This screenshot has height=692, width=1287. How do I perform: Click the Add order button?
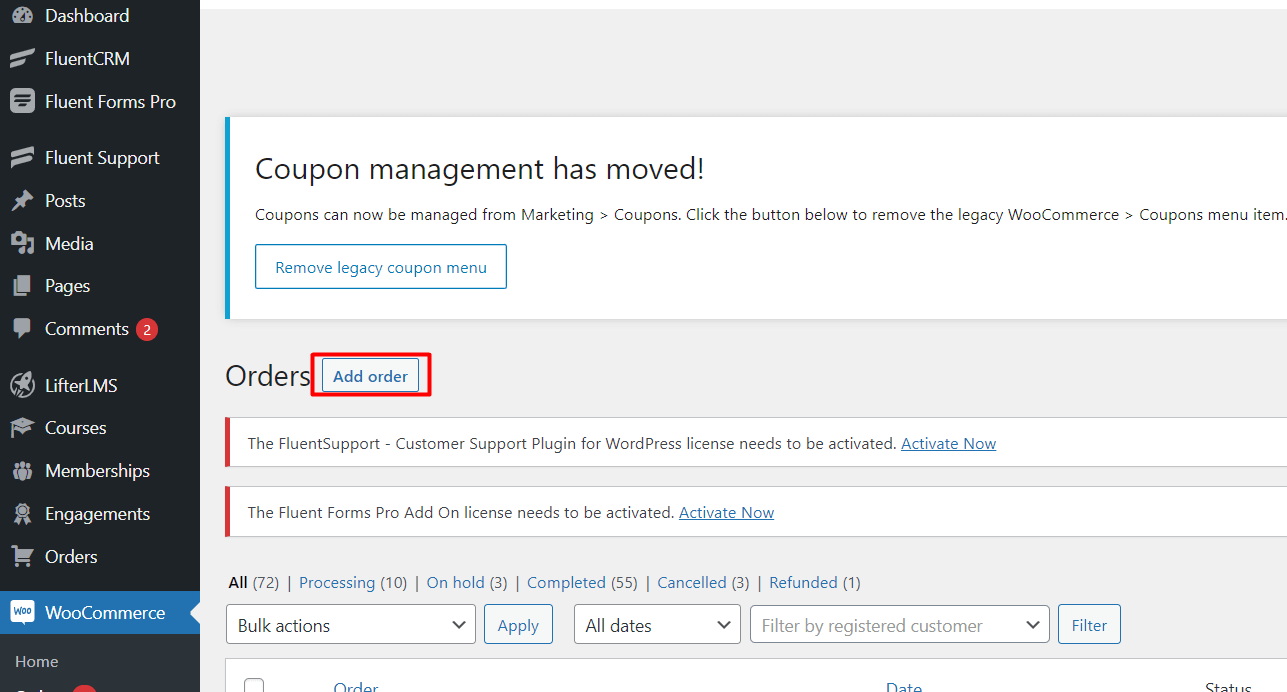pos(370,376)
